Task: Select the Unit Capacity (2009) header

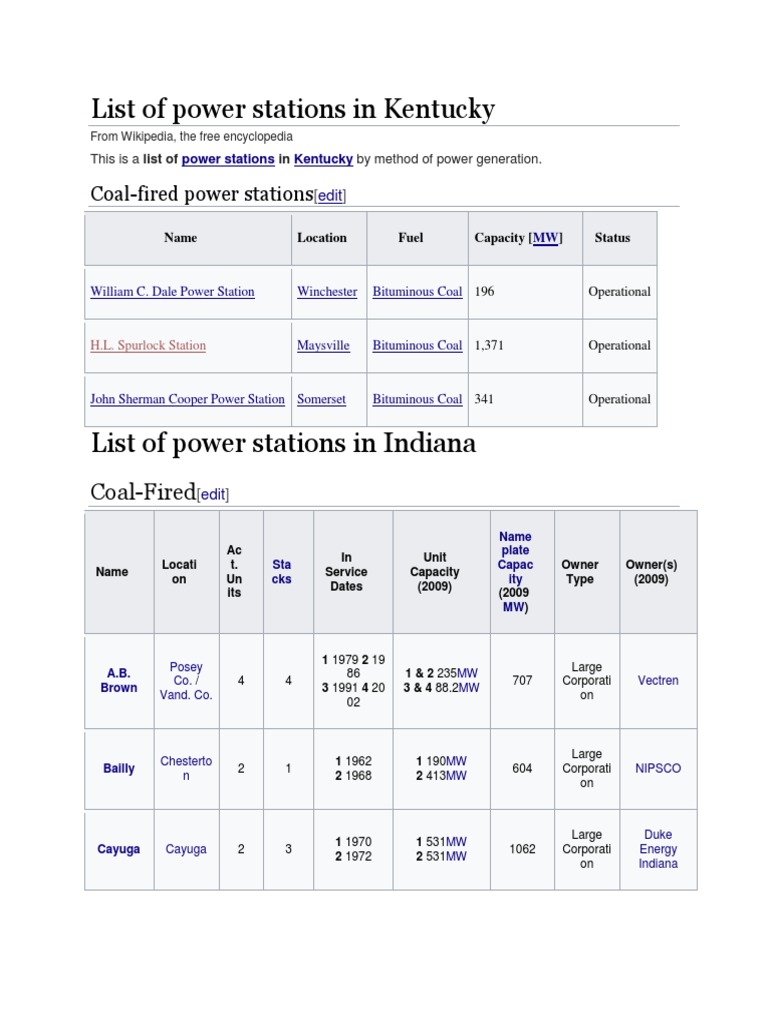Action: (435, 571)
